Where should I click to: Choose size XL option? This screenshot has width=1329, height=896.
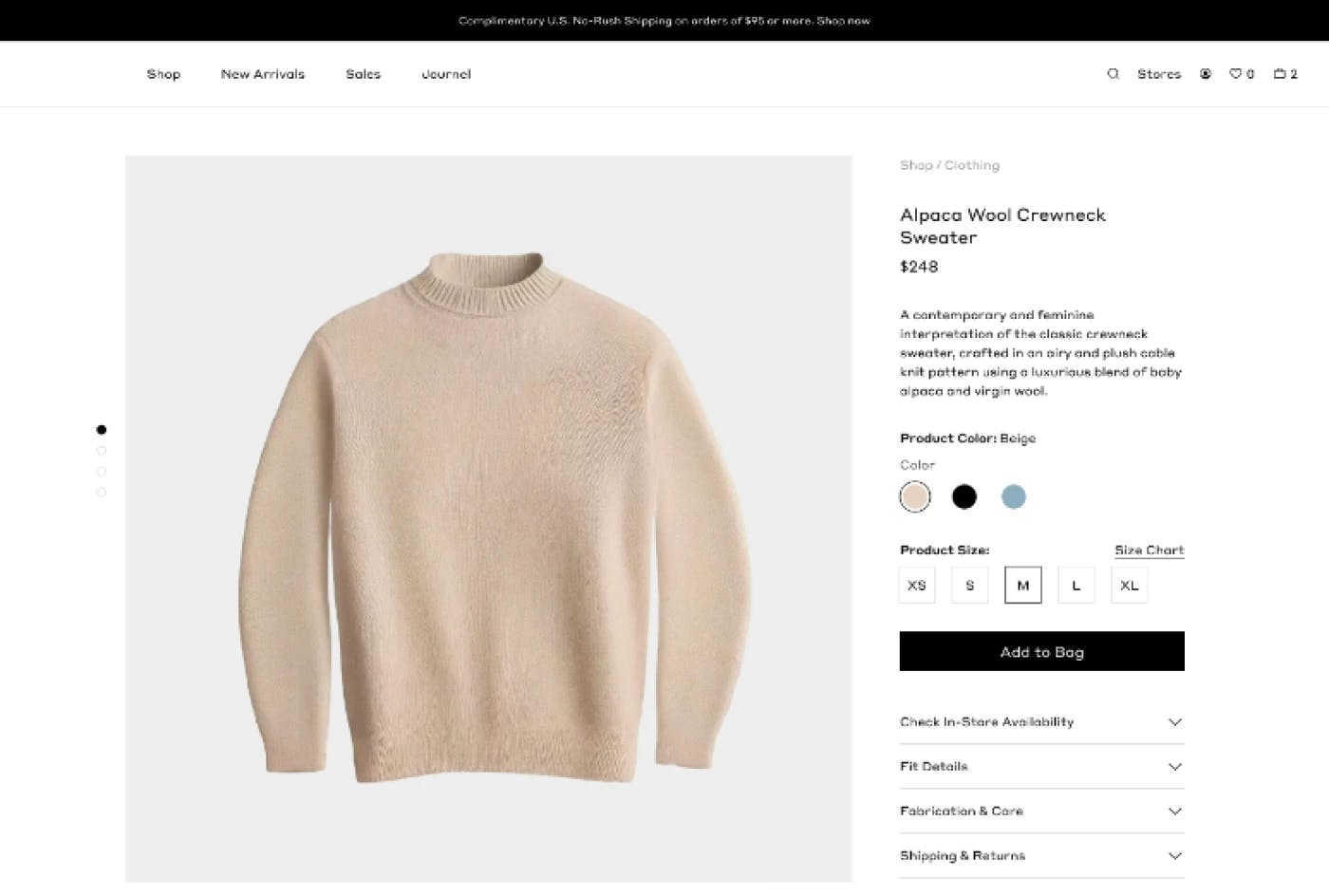(x=1130, y=586)
